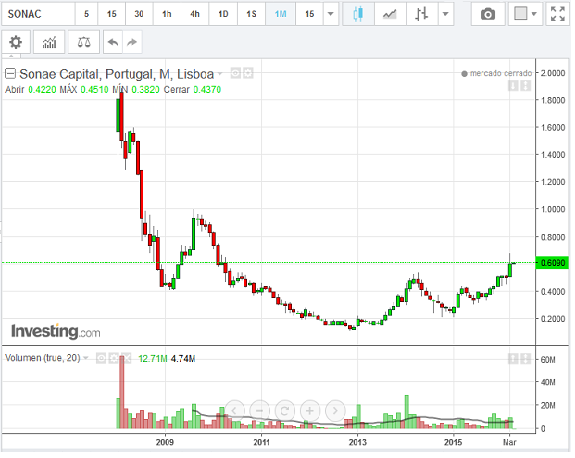Open the Sonae Capital title dropdown arrow
This screenshot has width=575, height=458.
click(x=220, y=74)
